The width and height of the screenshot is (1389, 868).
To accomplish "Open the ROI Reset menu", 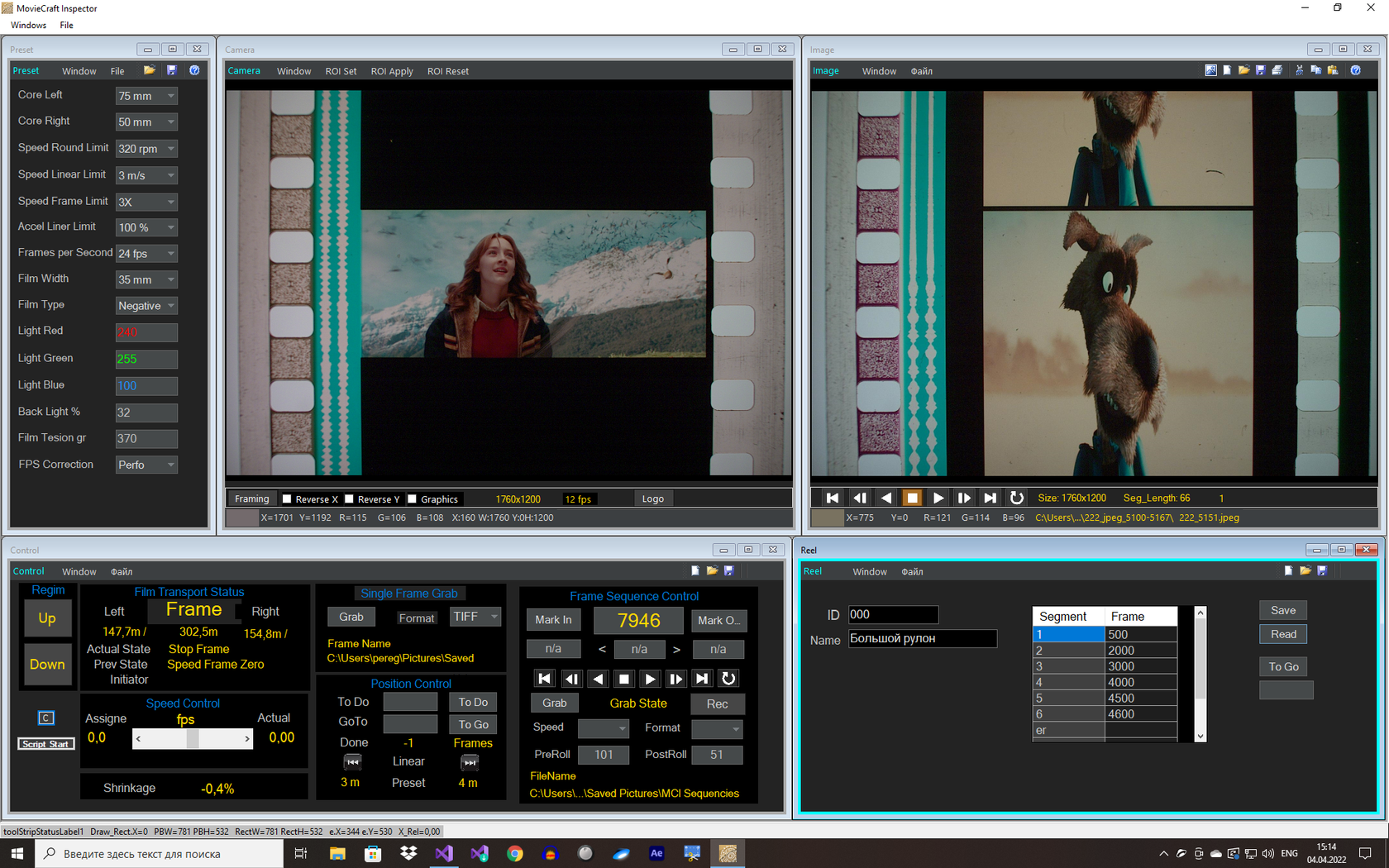I will [448, 71].
